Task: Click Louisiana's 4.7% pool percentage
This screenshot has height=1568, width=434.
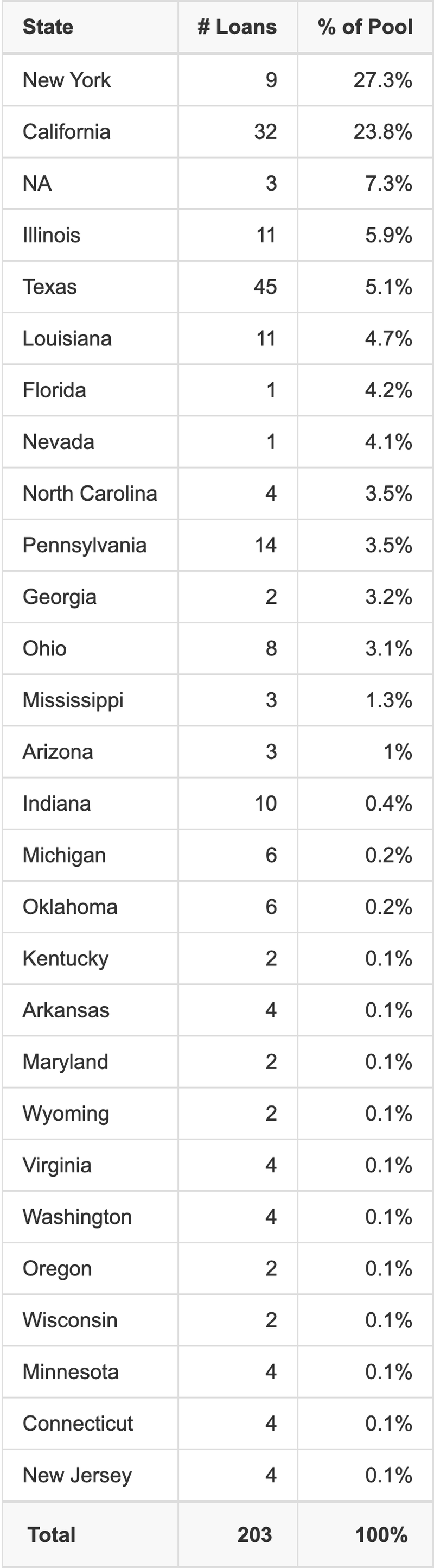Action: [x=388, y=338]
